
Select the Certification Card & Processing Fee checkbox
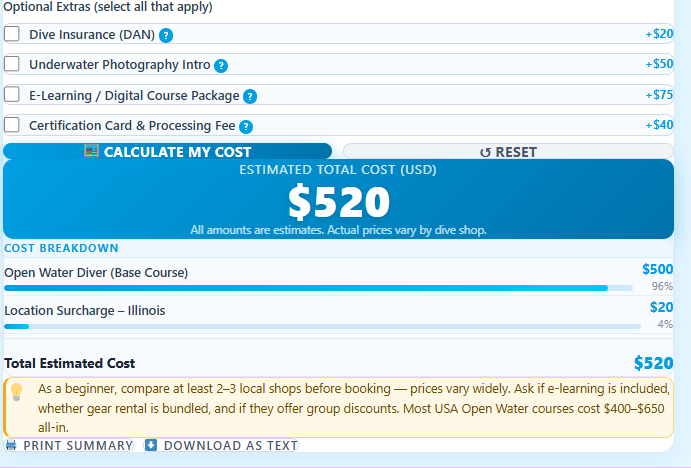(12, 125)
